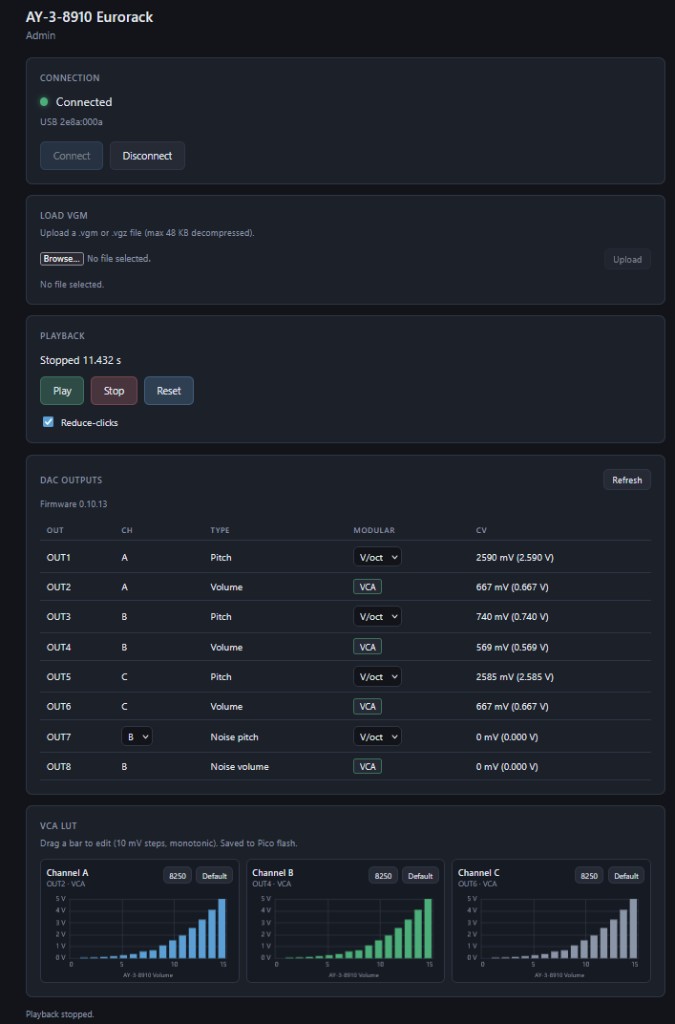
Task: Click the 'AY-3-8910 Eurorack' page title
Action: (89, 17)
